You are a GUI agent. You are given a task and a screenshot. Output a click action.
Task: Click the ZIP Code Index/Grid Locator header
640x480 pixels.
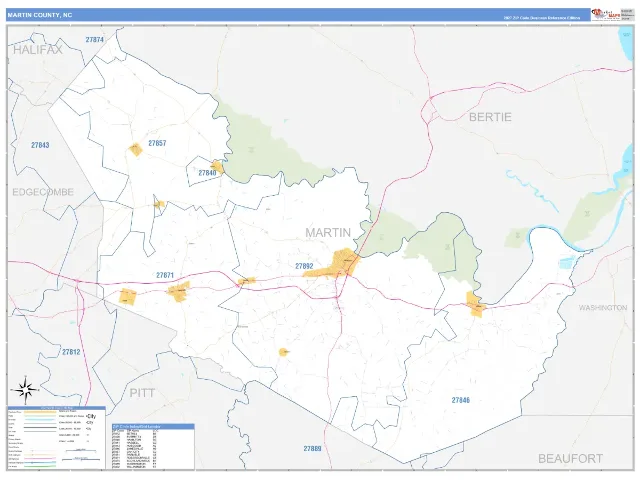tap(153, 427)
